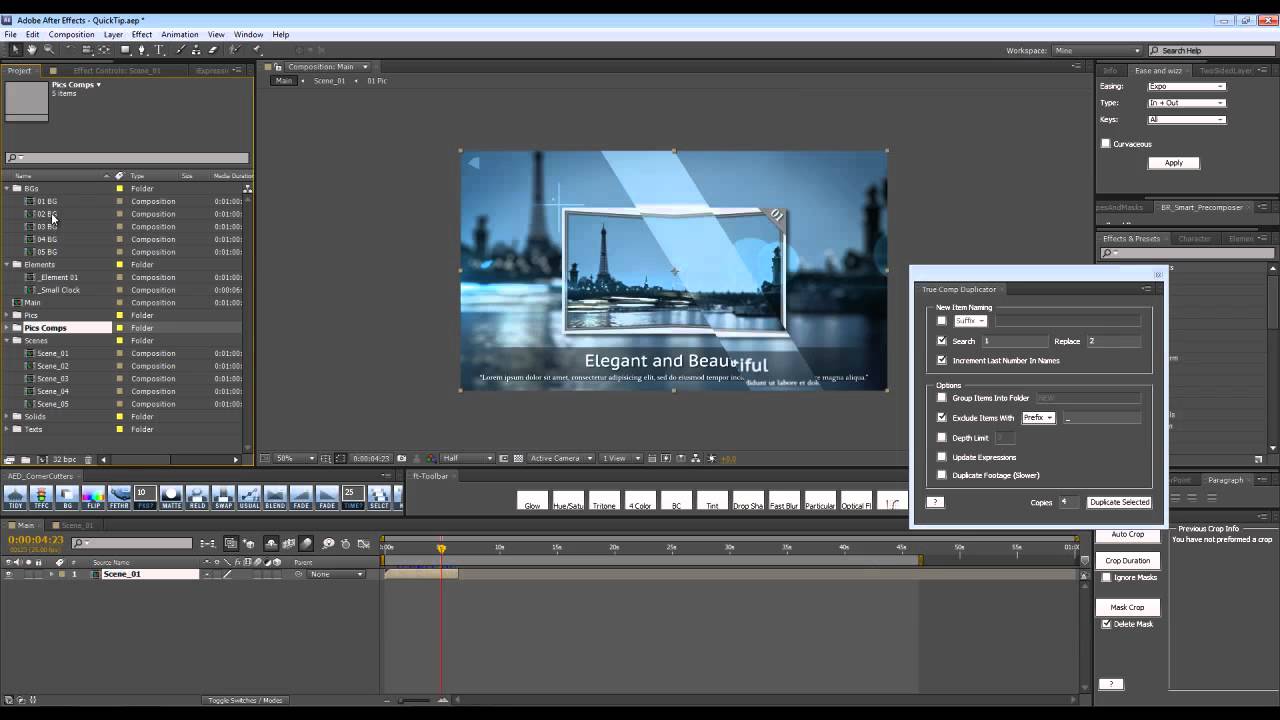Open the Type dropdown set to In + Out
This screenshot has height=720, width=1280.
(x=1186, y=103)
